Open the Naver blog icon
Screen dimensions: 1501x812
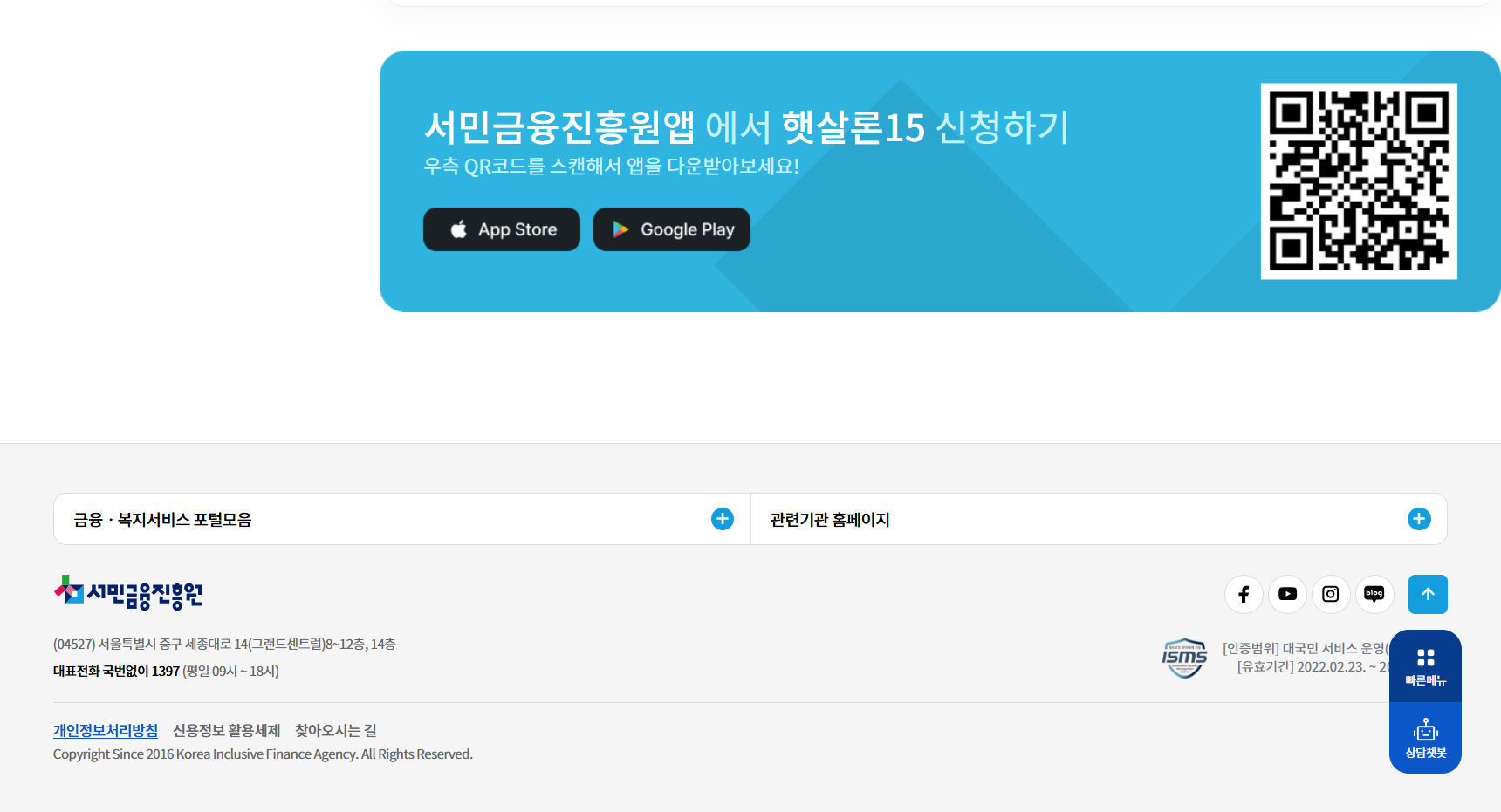(1374, 594)
